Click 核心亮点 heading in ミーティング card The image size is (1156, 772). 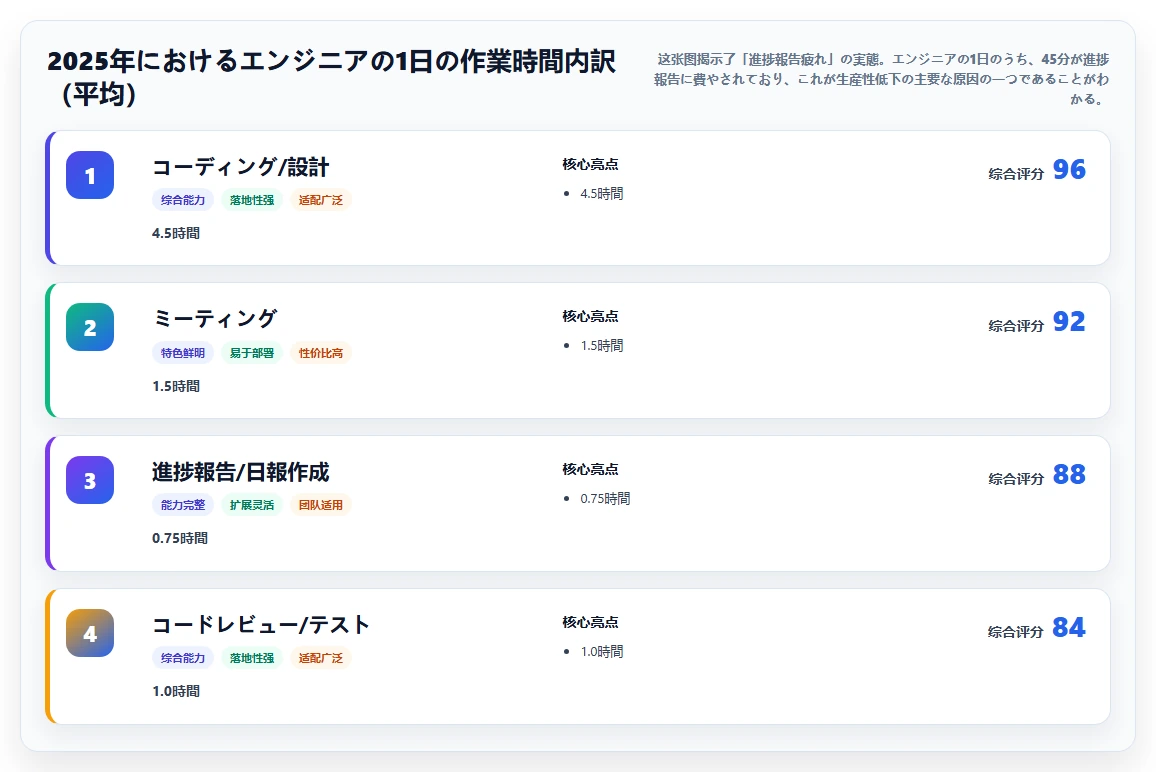click(591, 316)
